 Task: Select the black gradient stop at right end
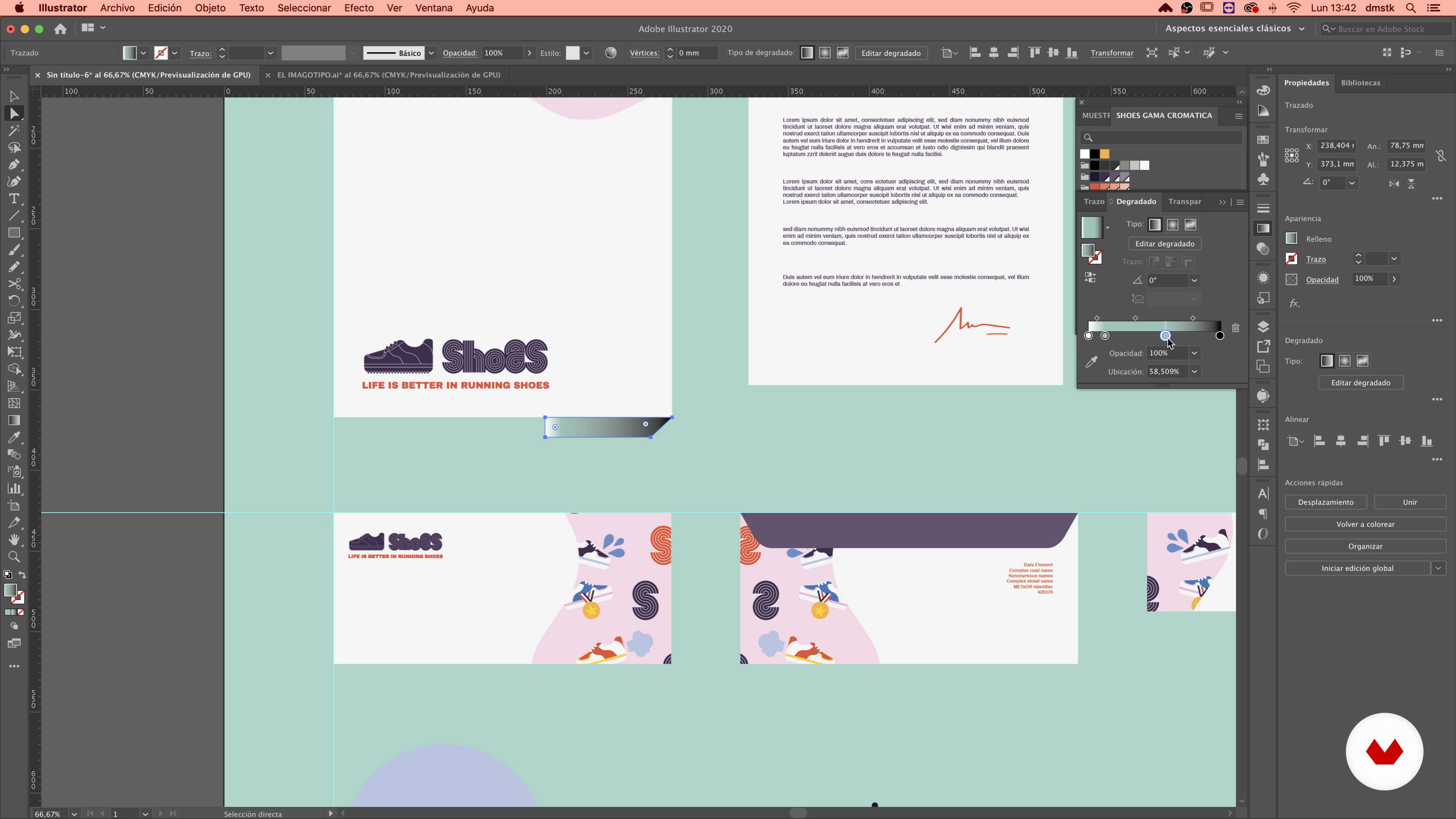1220,336
